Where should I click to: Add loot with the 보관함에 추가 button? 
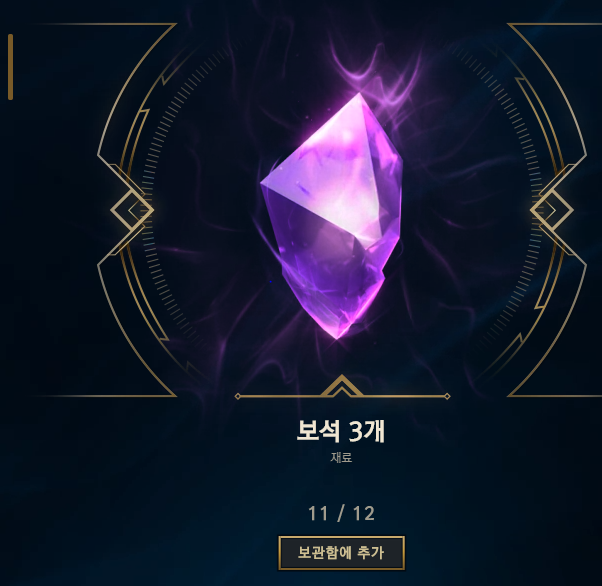coord(341,553)
